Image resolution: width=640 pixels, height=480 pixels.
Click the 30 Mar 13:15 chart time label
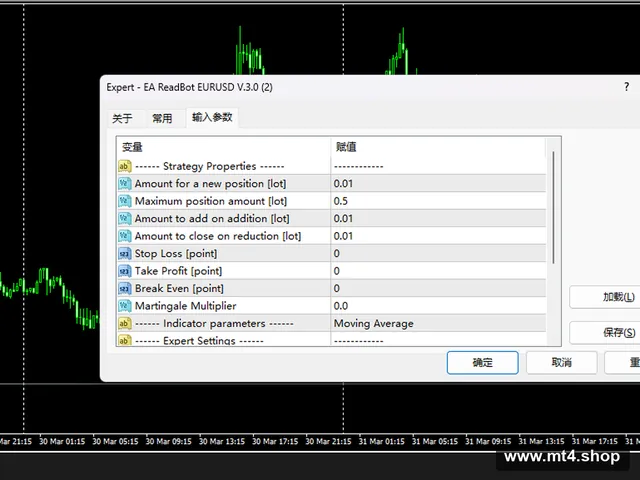(222, 441)
